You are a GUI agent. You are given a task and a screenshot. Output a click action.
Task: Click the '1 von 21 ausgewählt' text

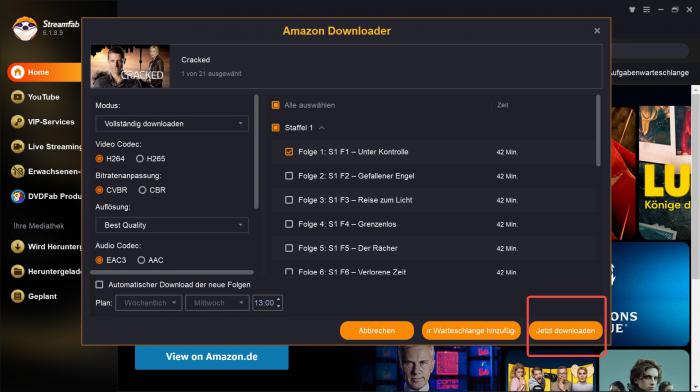pyautogui.click(x=211, y=74)
